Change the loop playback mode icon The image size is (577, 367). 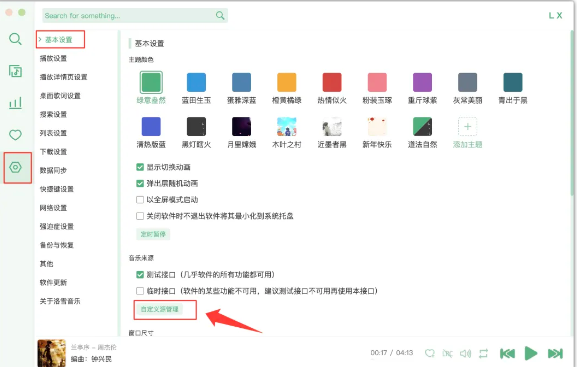pos(484,353)
